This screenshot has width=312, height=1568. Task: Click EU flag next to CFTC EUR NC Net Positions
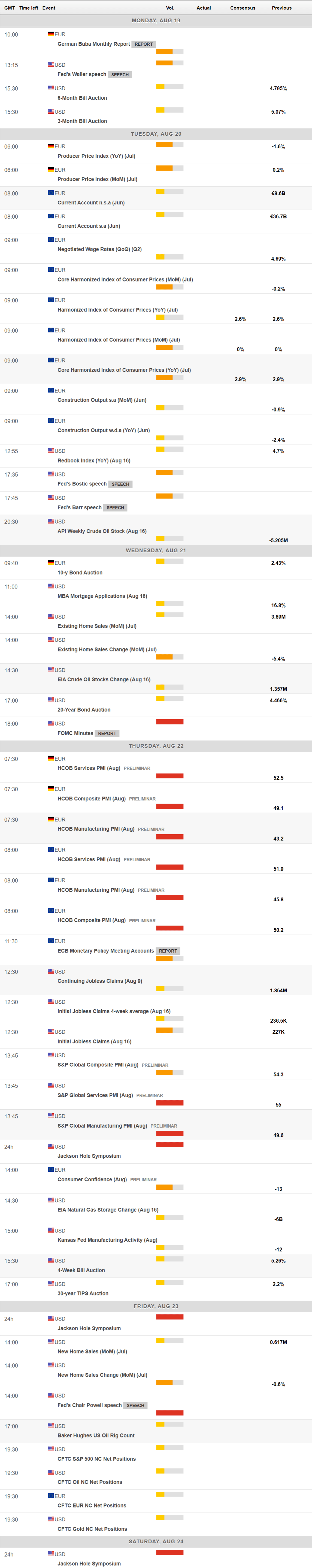point(51,1495)
